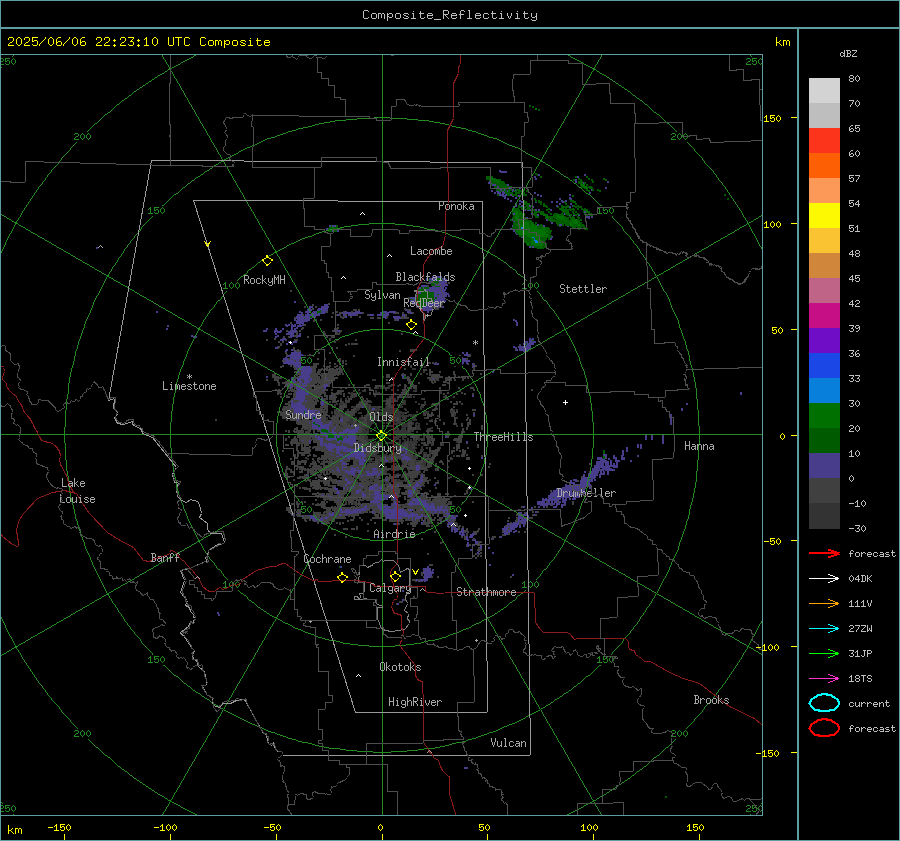
Task: Click the yellow diamond marker beside RockyMH
Action: pos(267,261)
